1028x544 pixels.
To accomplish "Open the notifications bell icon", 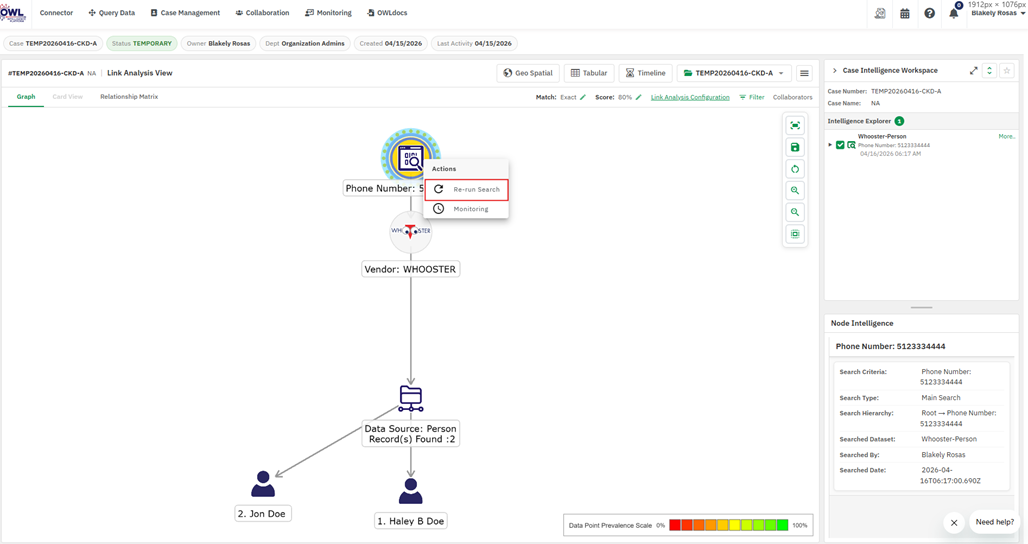I will point(953,13).
